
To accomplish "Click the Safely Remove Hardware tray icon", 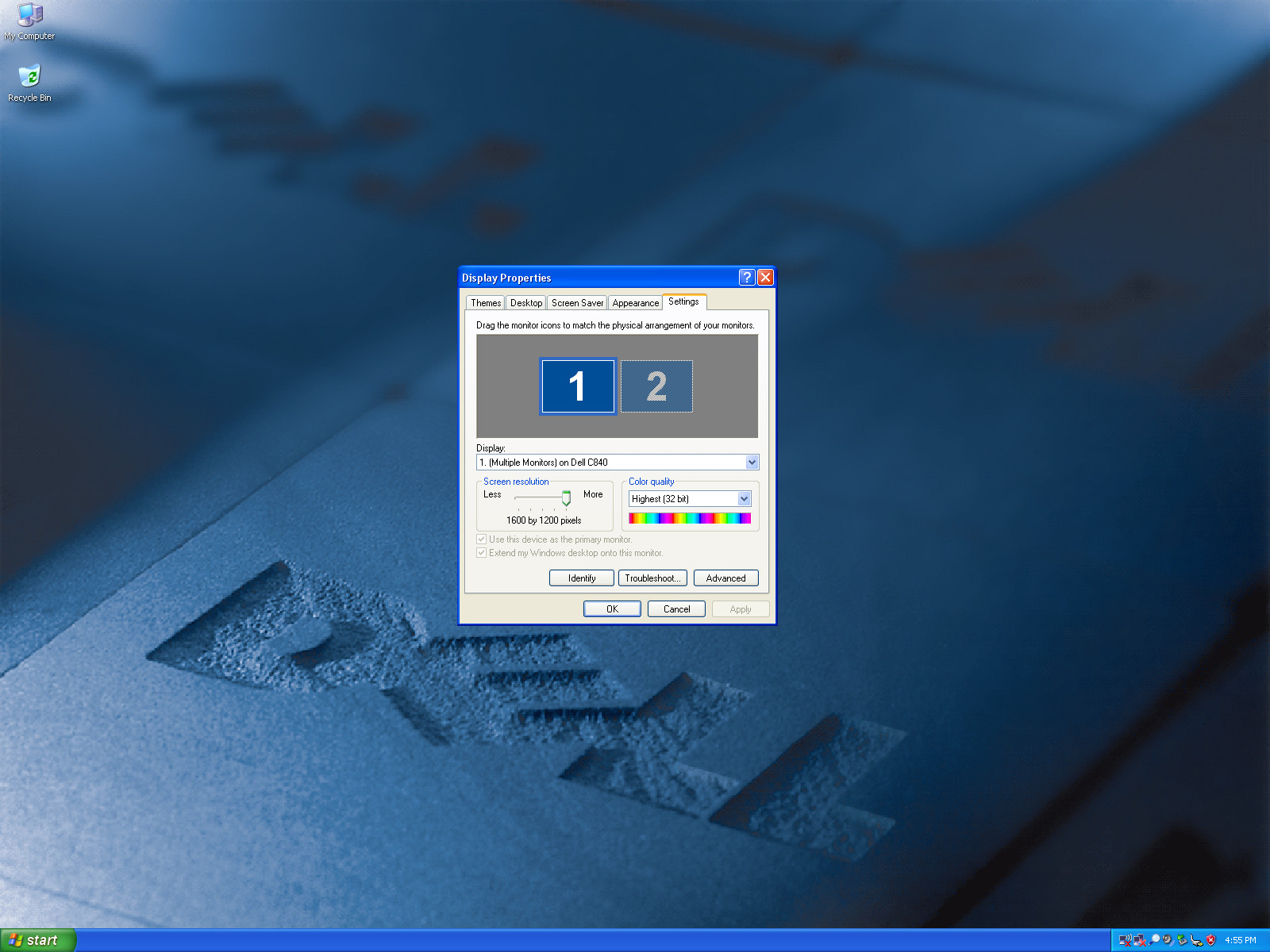I will tap(1182, 940).
